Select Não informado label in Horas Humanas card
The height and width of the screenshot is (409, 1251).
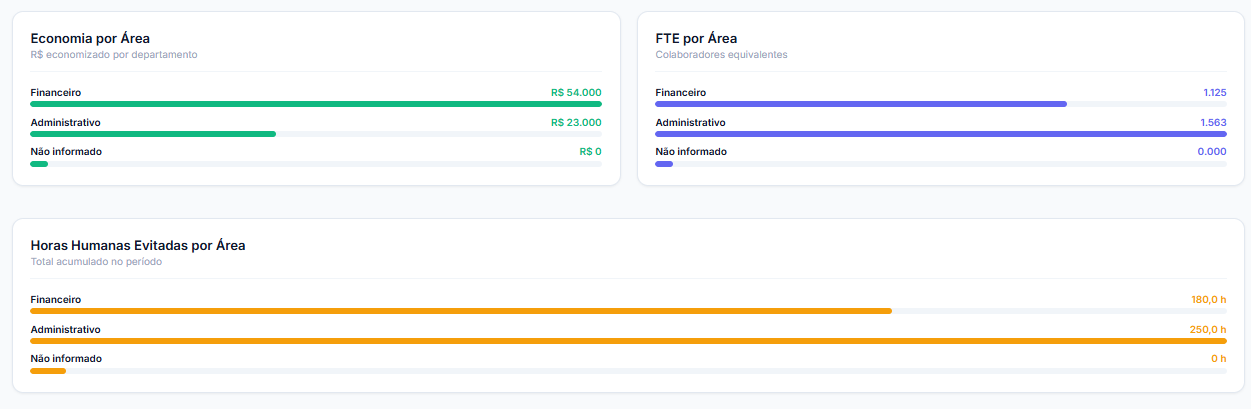(x=66, y=358)
